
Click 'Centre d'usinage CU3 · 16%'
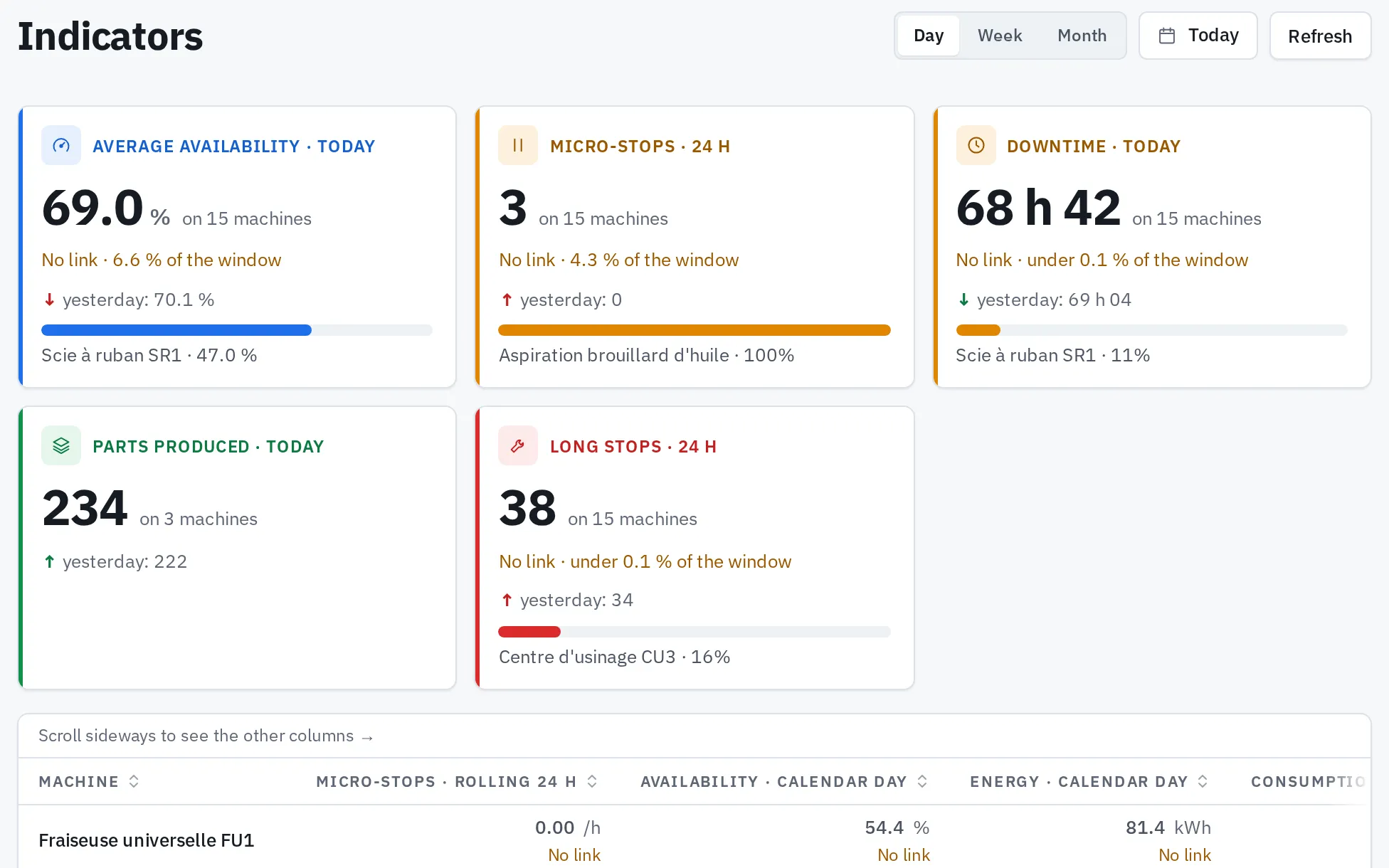click(x=615, y=657)
